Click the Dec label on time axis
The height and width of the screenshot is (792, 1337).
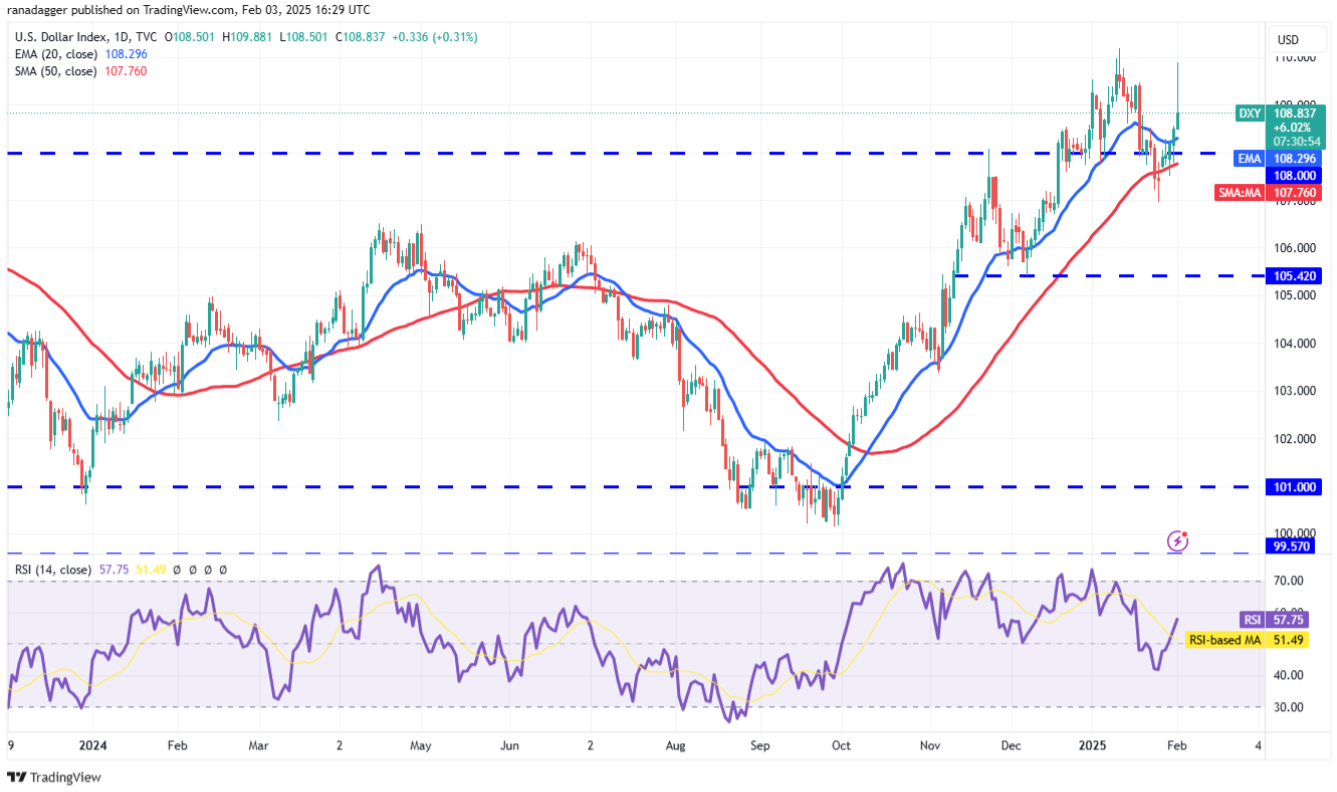coord(1011,745)
